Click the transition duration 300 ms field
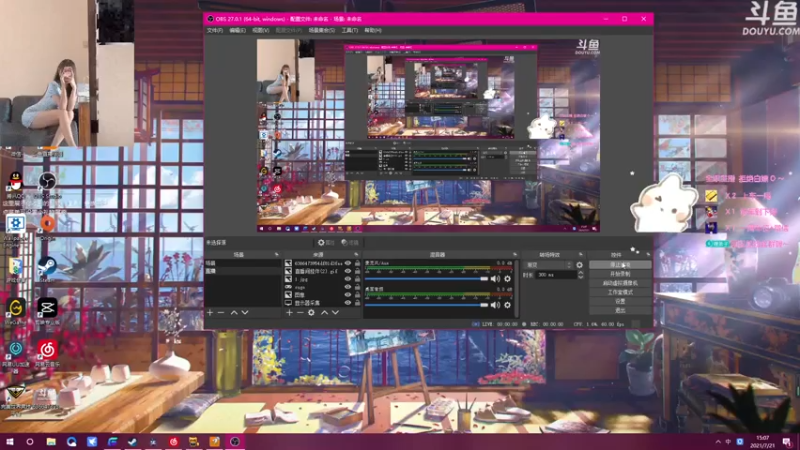 pyautogui.click(x=556, y=275)
